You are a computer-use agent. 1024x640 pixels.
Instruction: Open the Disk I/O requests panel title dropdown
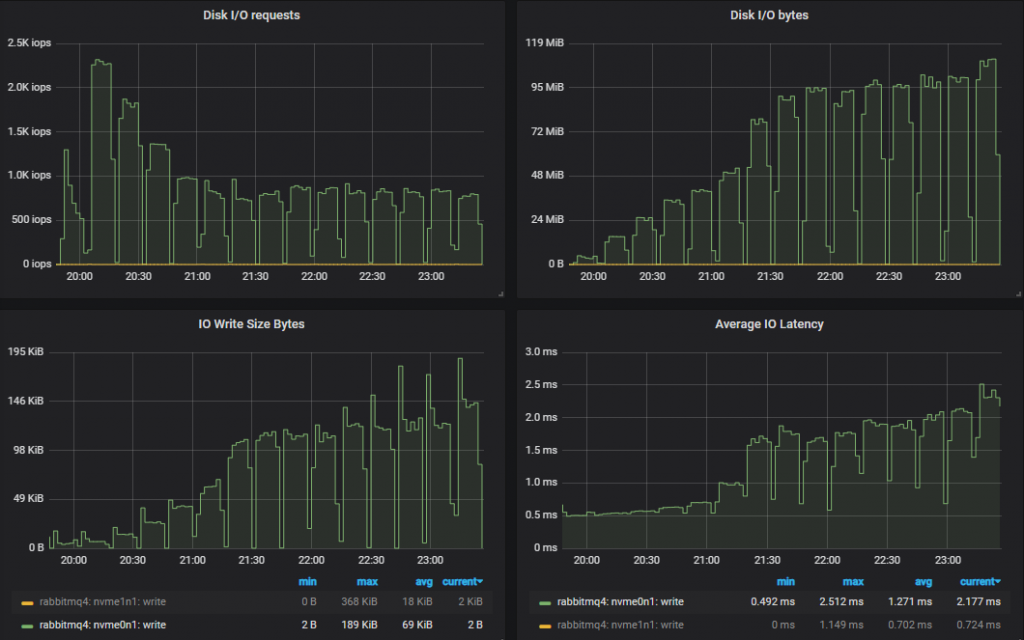pos(250,15)
